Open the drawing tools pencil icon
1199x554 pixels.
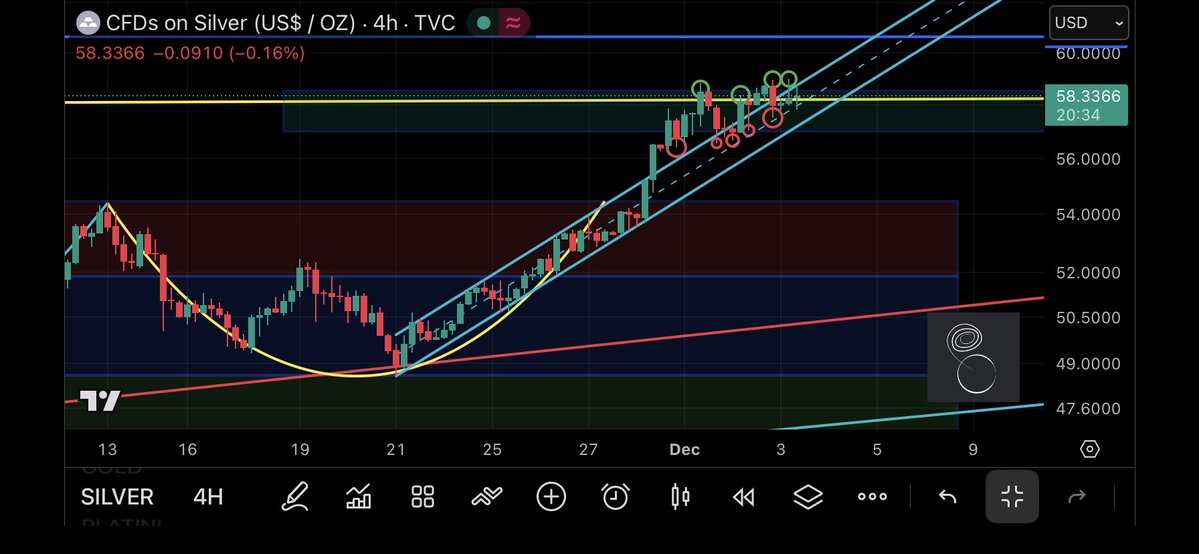(x=295, y=497)
